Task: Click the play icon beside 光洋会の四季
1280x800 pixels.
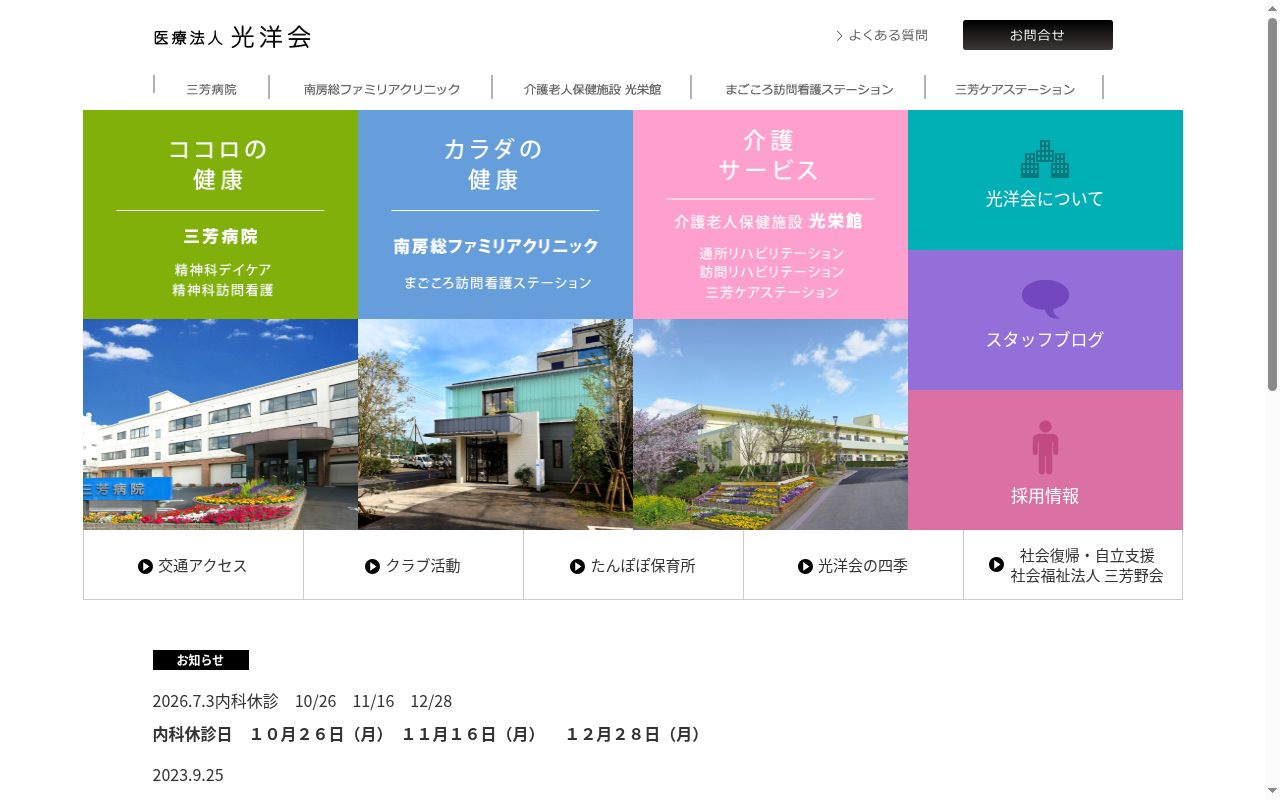Action: point(805,566)
